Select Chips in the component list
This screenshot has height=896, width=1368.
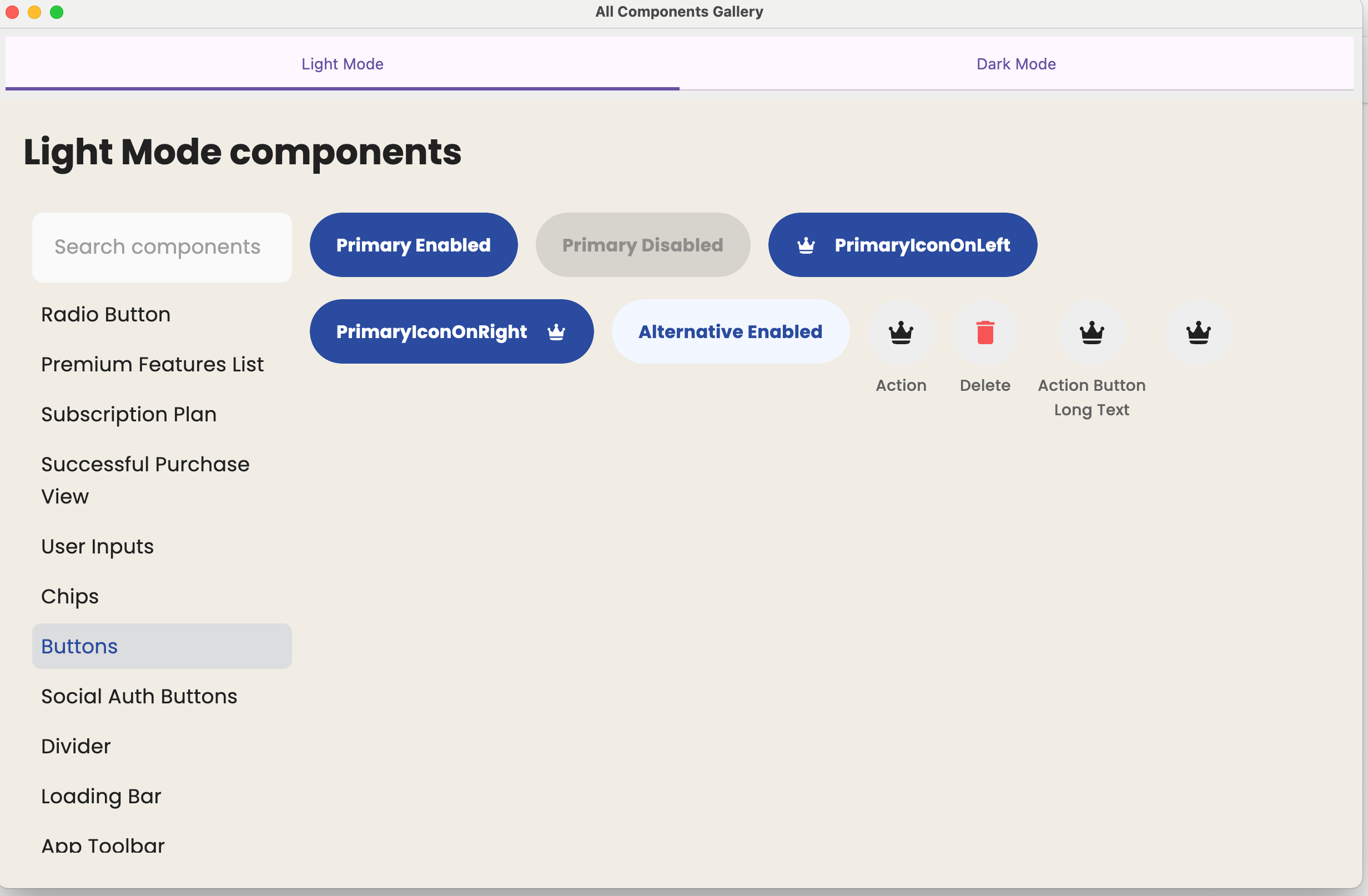click(162, 596)
